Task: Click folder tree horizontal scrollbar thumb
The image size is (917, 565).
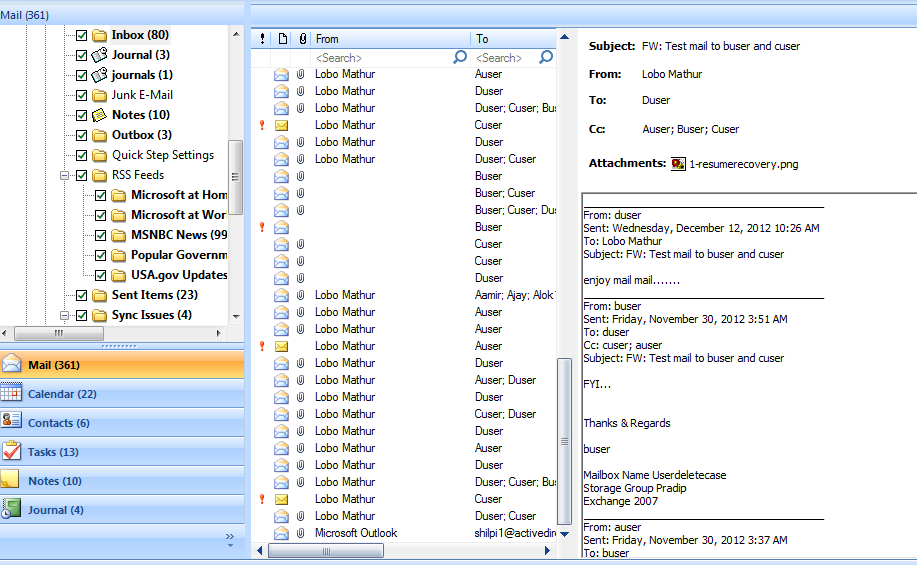Action: [58, 333]
